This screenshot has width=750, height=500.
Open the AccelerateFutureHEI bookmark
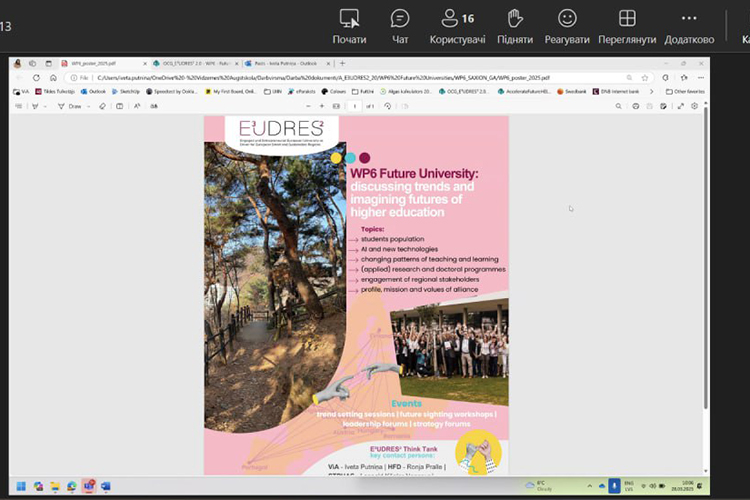524,91
